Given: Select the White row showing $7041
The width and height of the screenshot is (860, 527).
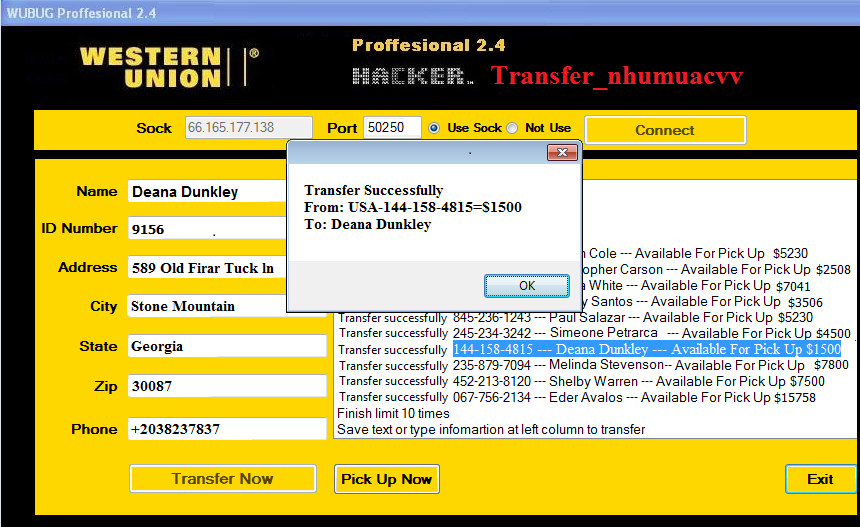Looking at the screenshot, I should click(696, 286).
